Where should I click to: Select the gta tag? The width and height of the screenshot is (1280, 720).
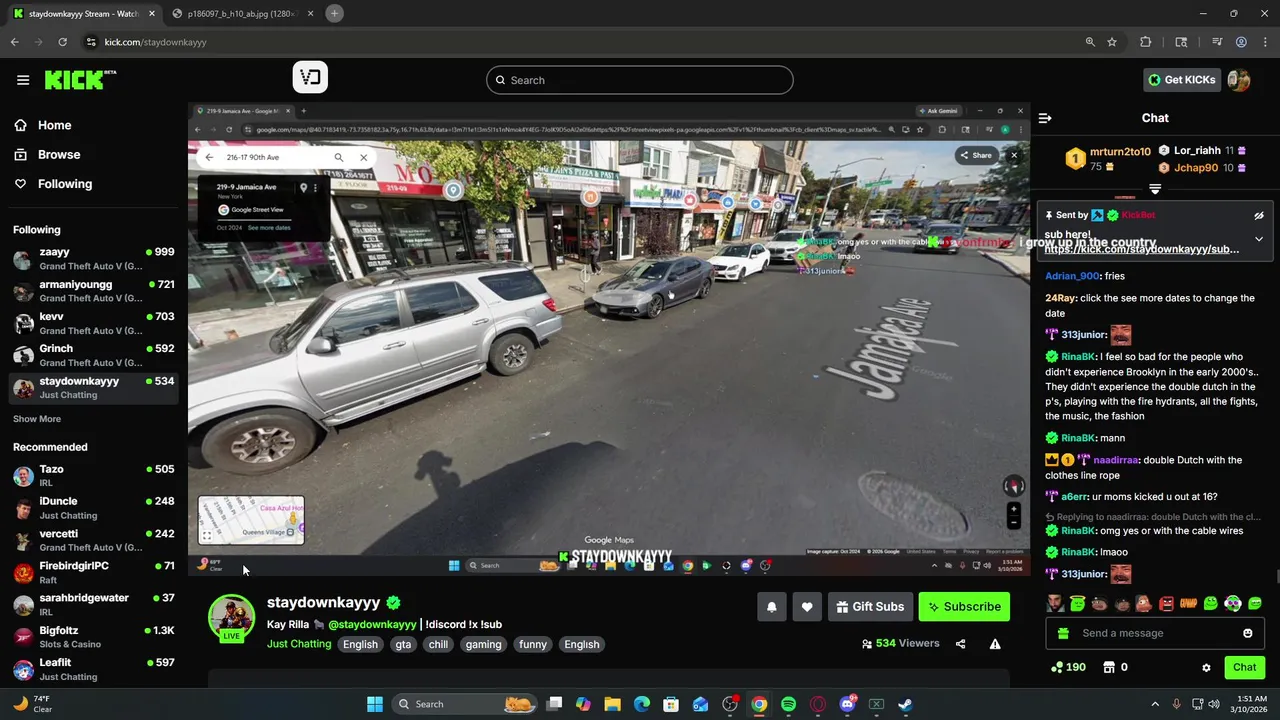tap(403, 644)
